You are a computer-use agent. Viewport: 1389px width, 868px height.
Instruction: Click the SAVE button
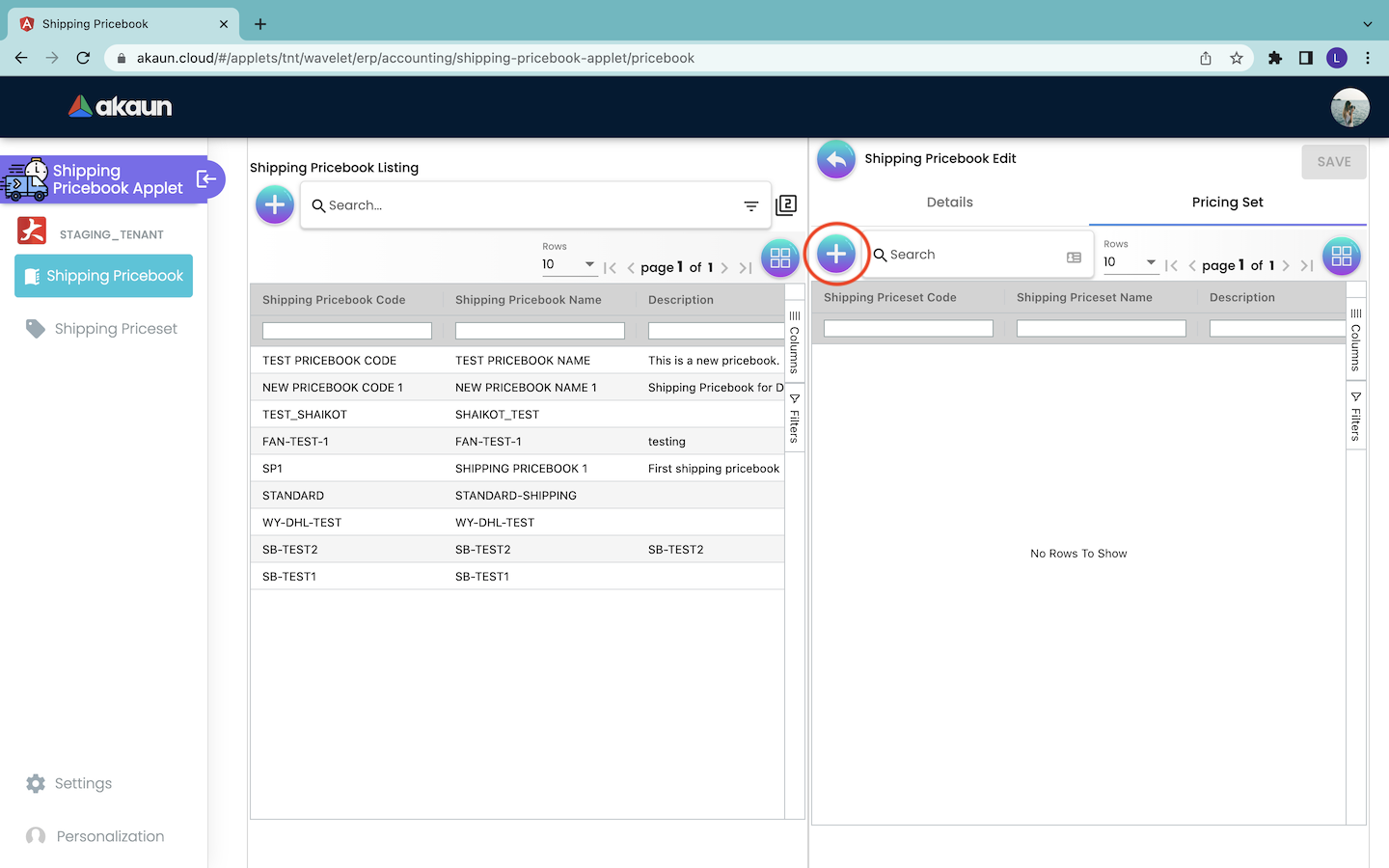[x=1333, y=162]
